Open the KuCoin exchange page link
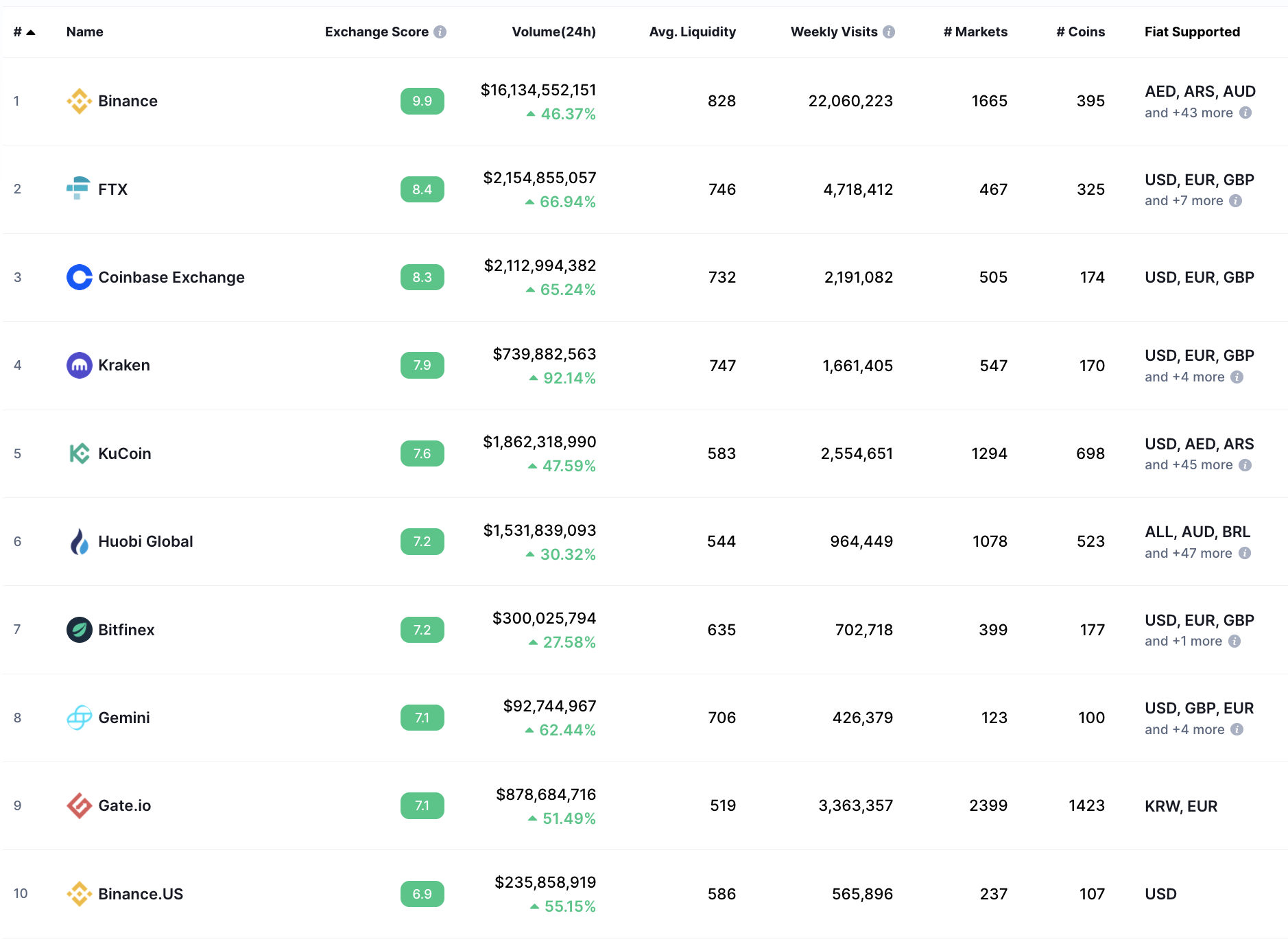 point(125,453)
